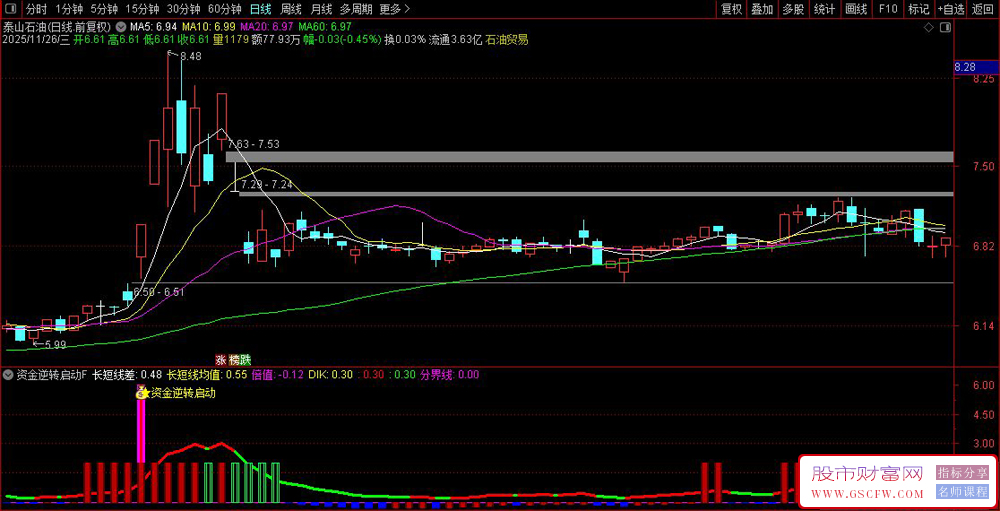Click the yellow MA10: 6.99 label

209,27
